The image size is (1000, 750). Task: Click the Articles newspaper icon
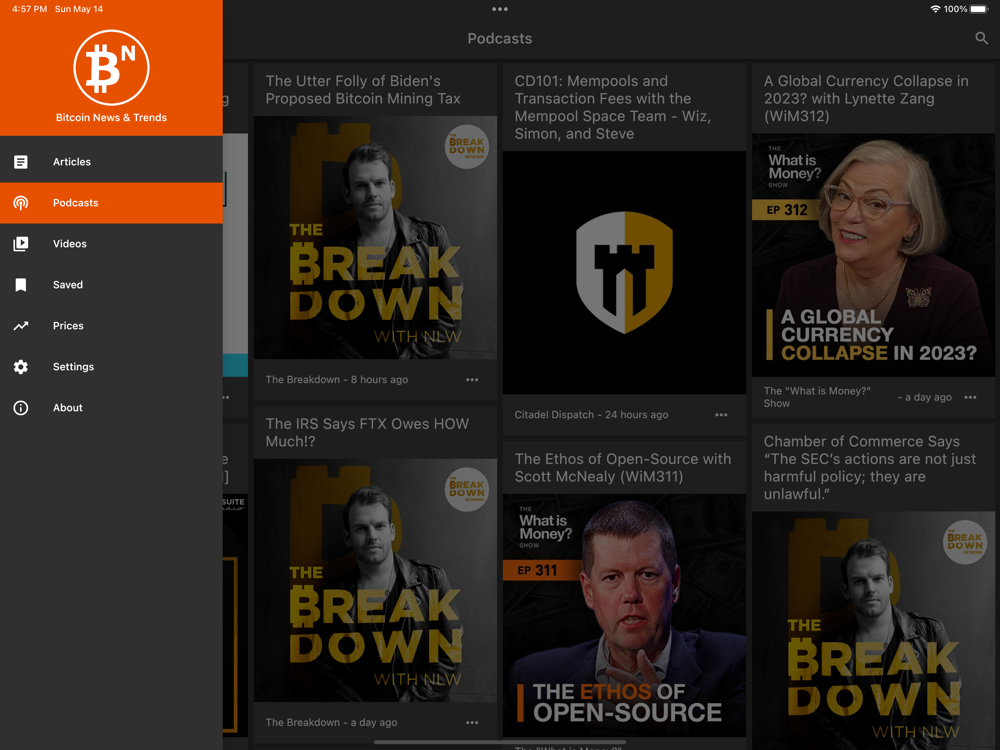tap(21, 162)
